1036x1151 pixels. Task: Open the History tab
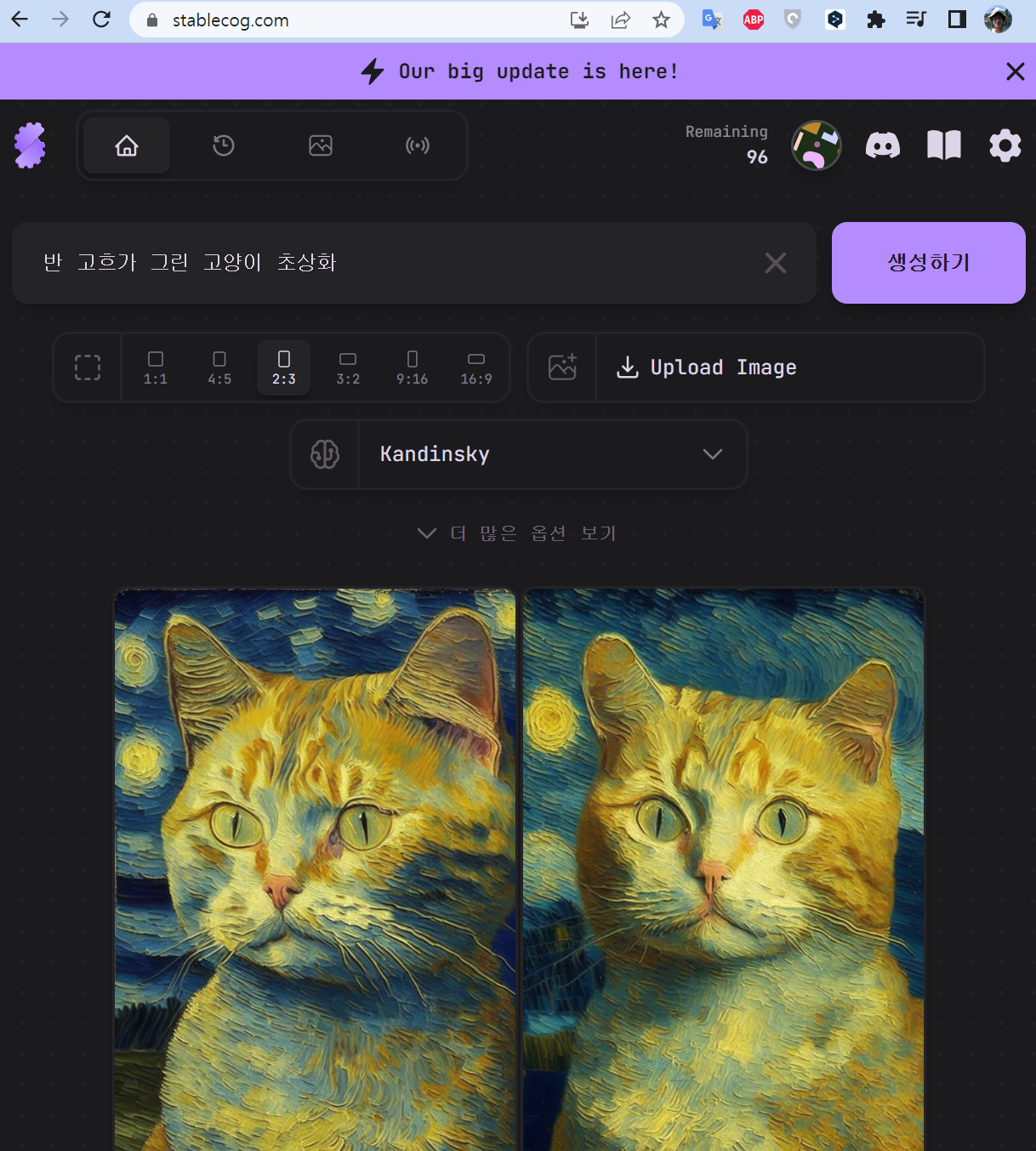coord(224,145)
